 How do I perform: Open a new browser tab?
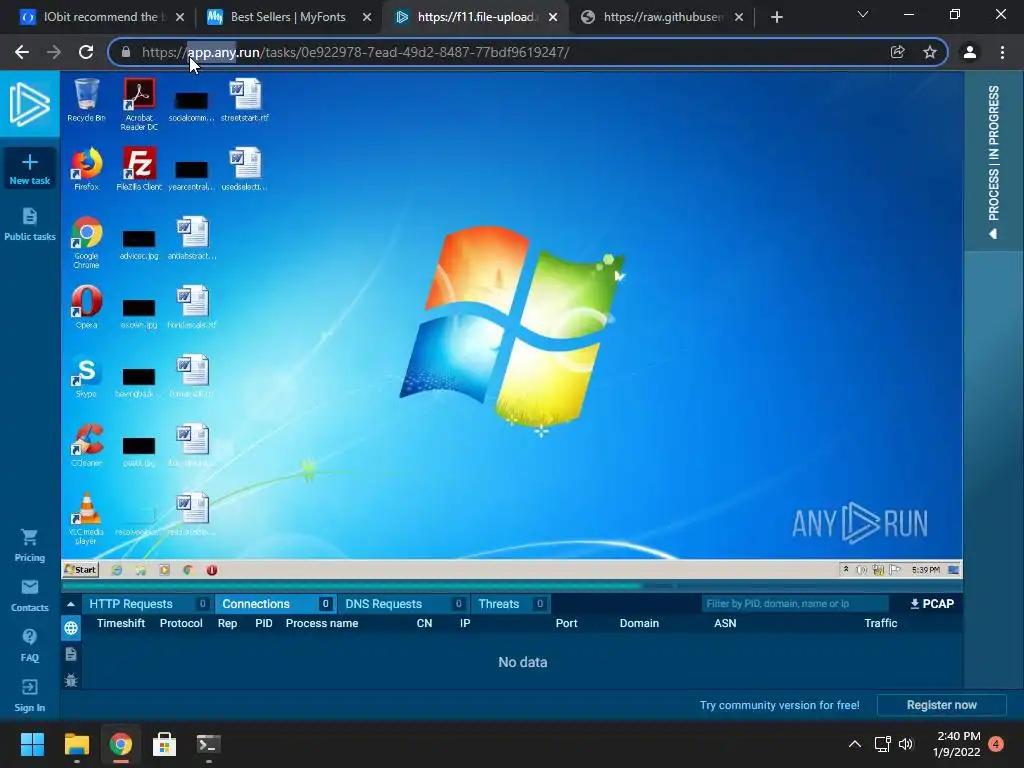click(776, 17)
